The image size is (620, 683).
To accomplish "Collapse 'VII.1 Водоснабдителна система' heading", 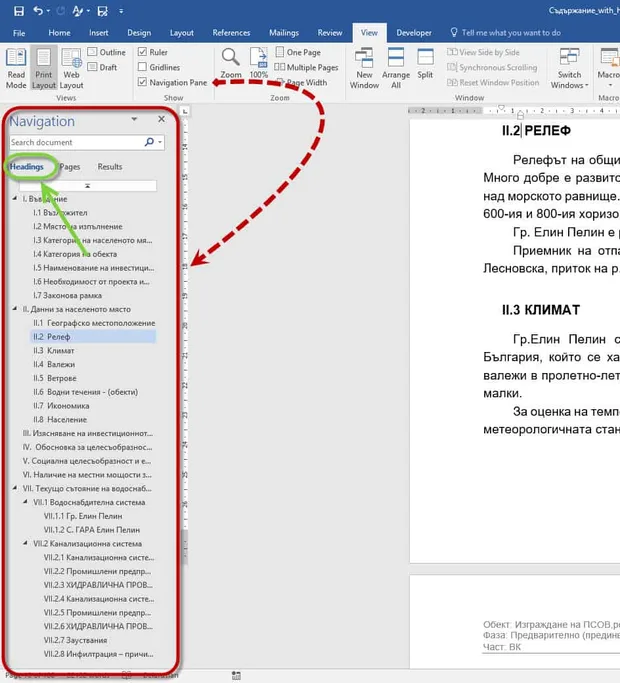I will click(x=25, y=502).
